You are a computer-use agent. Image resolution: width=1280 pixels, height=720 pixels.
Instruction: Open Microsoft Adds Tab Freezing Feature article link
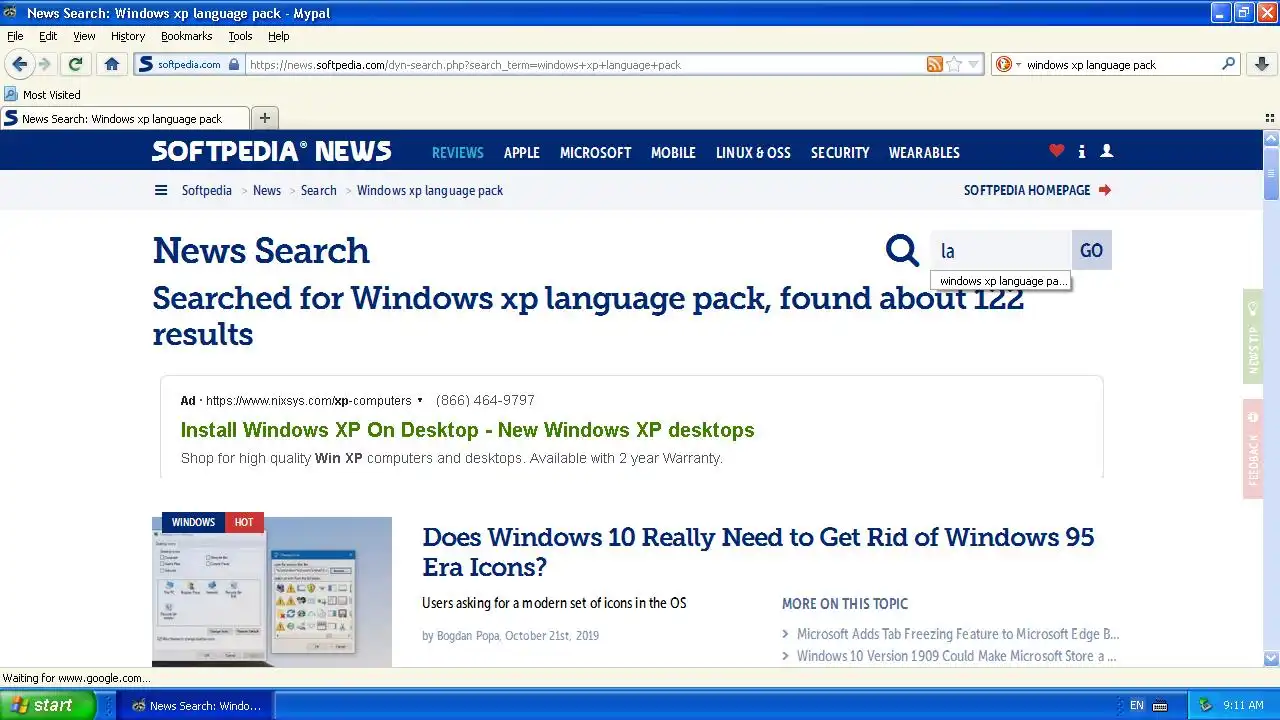(958, 634)
